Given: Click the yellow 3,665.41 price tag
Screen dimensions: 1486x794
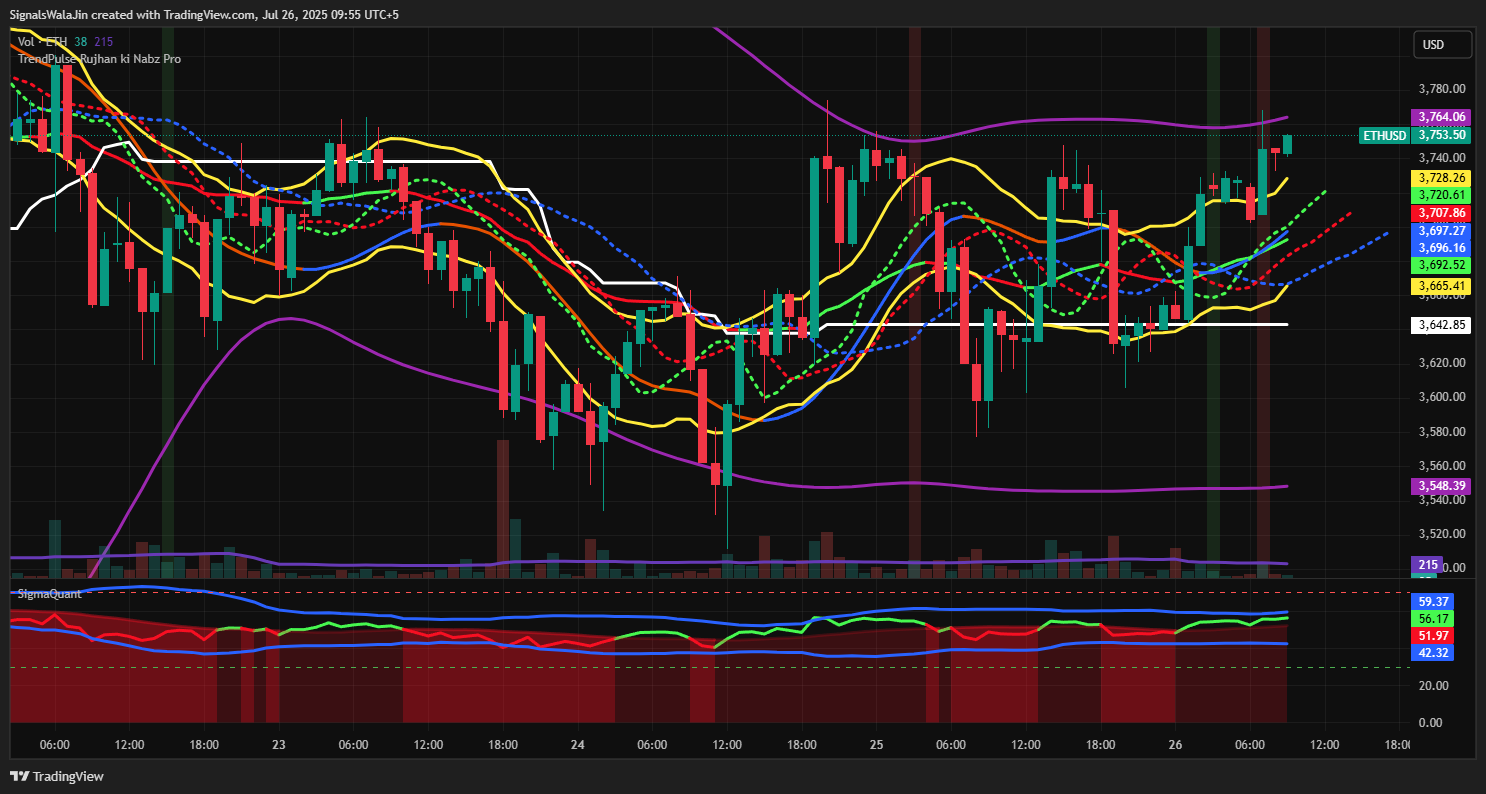Looking at the screenshot, I should (1441, 286).
